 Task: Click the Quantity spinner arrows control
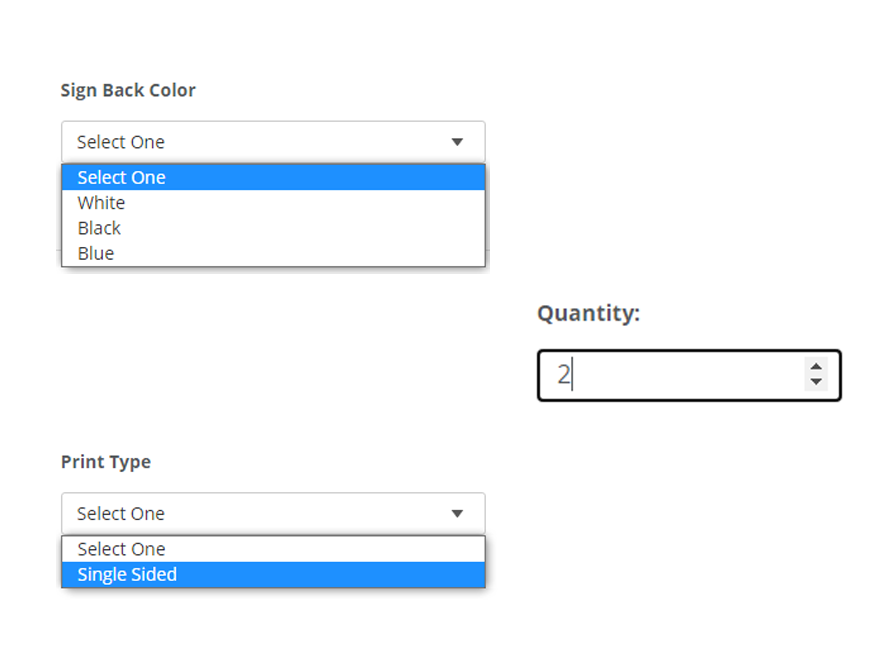[816, 375]
